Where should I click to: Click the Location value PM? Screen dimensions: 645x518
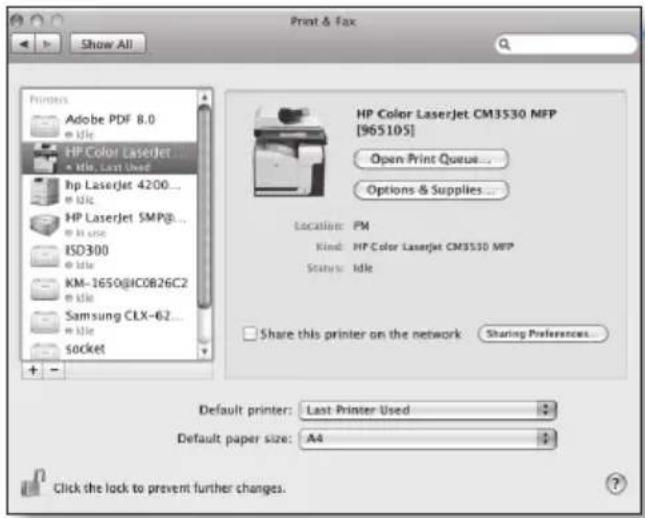(x=361, y=226)
